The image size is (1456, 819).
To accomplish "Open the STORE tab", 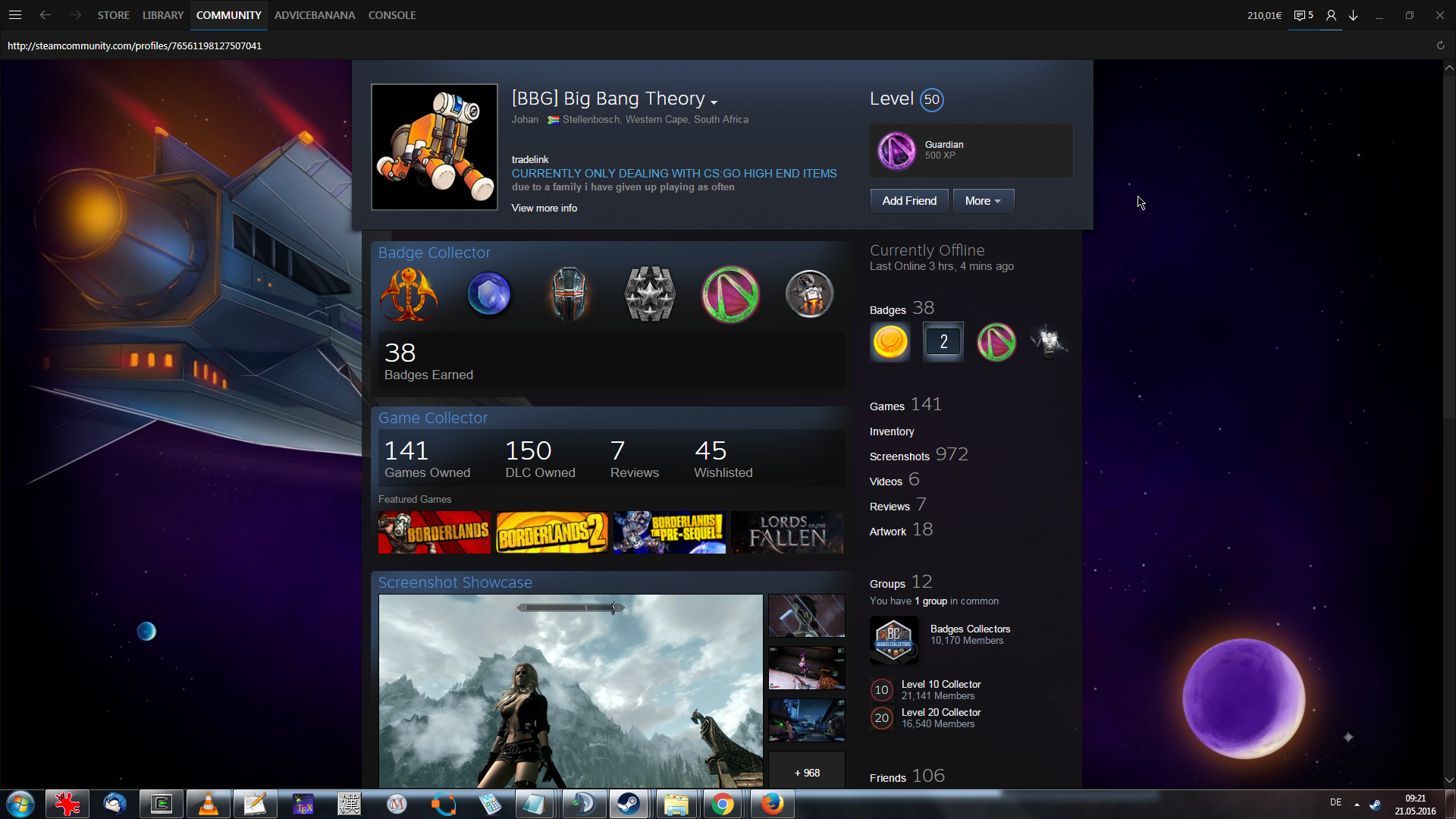I will pos(113,15).
